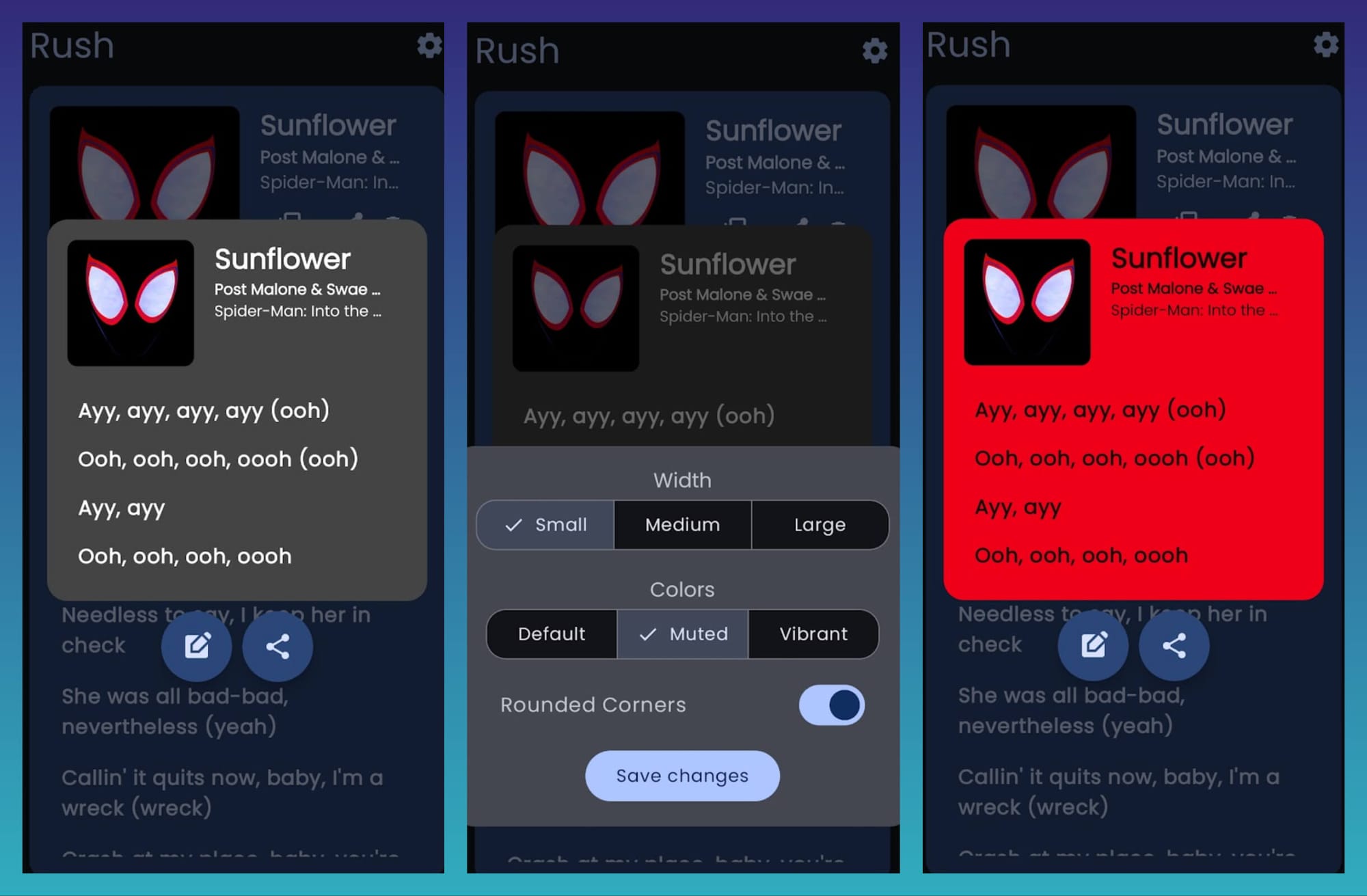Viewport: 1367px width, 896px height.
Task: Select Default color scheme
Action: click(551, 632)
